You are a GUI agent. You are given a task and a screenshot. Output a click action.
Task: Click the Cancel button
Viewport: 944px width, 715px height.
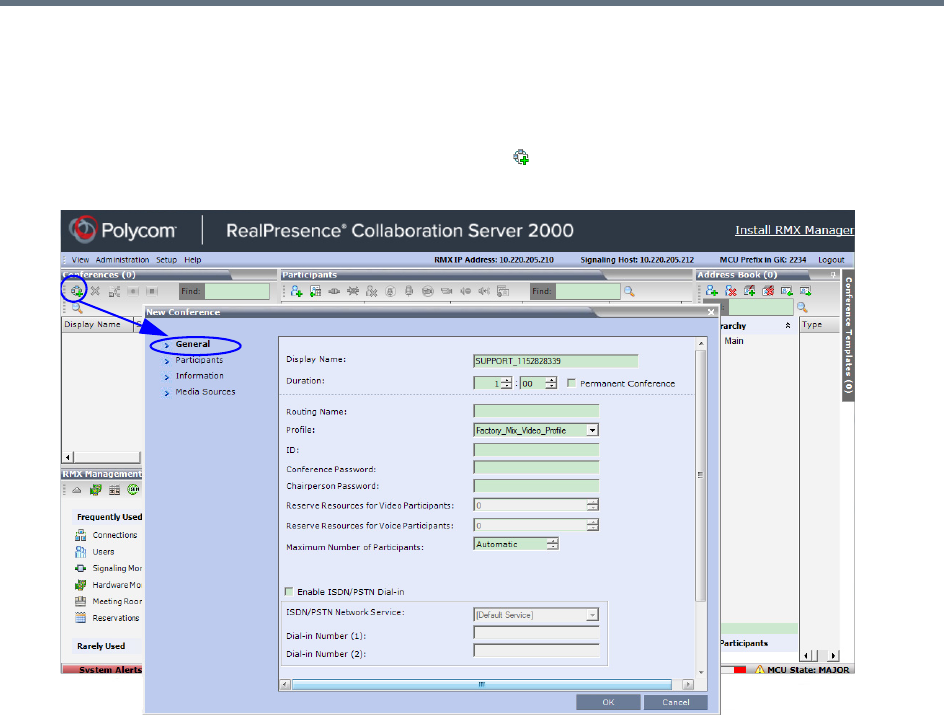pyautogui.click(x=675, y=702)
